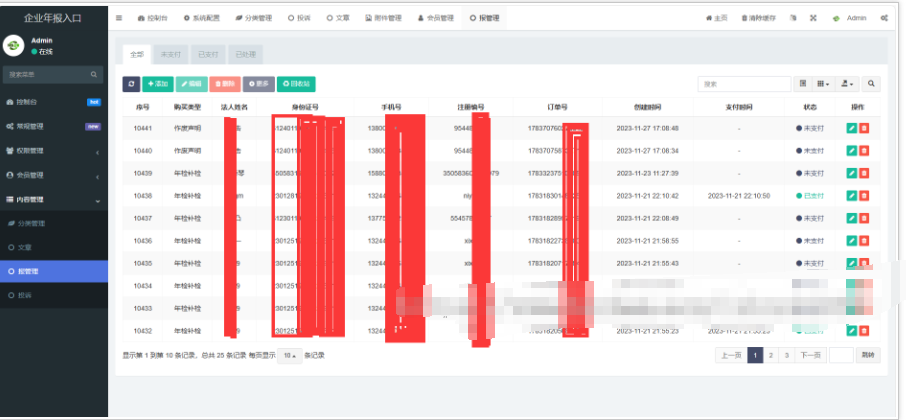
Task: Collapse the 内容管理 sidebar menu
Action: [53, 199]
